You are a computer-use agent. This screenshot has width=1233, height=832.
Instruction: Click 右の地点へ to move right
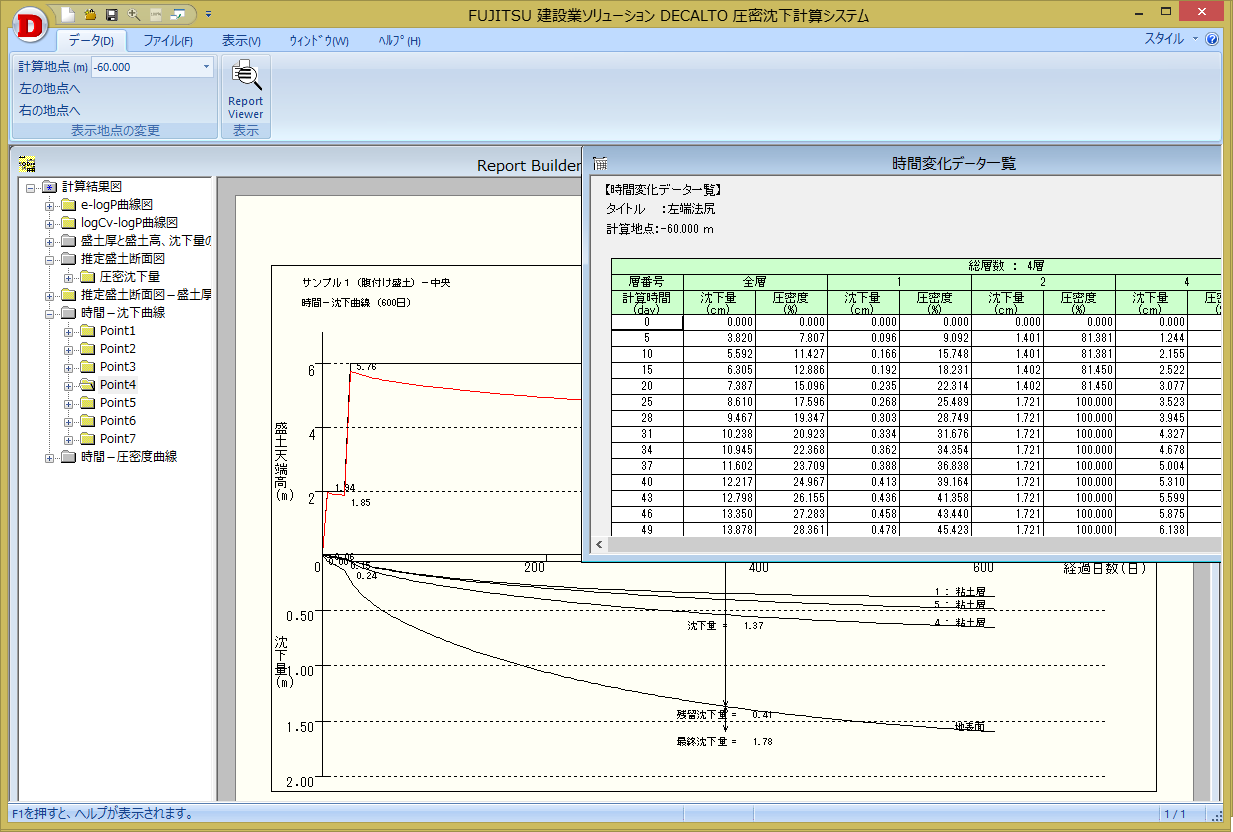coord(50,111)
